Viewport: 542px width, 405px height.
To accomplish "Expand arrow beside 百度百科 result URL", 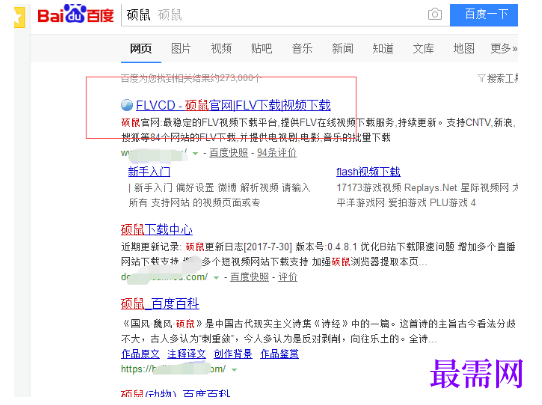I will [234, 370].
